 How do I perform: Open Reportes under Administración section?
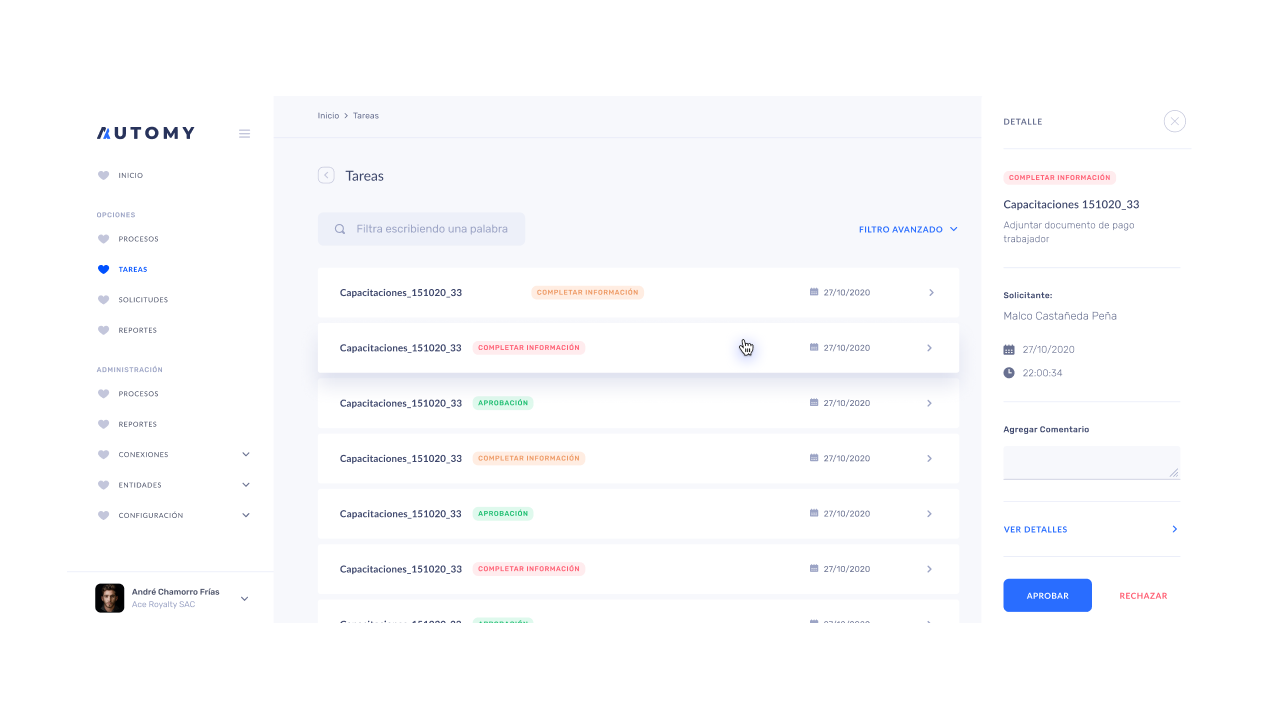click(x=137, y=425)
